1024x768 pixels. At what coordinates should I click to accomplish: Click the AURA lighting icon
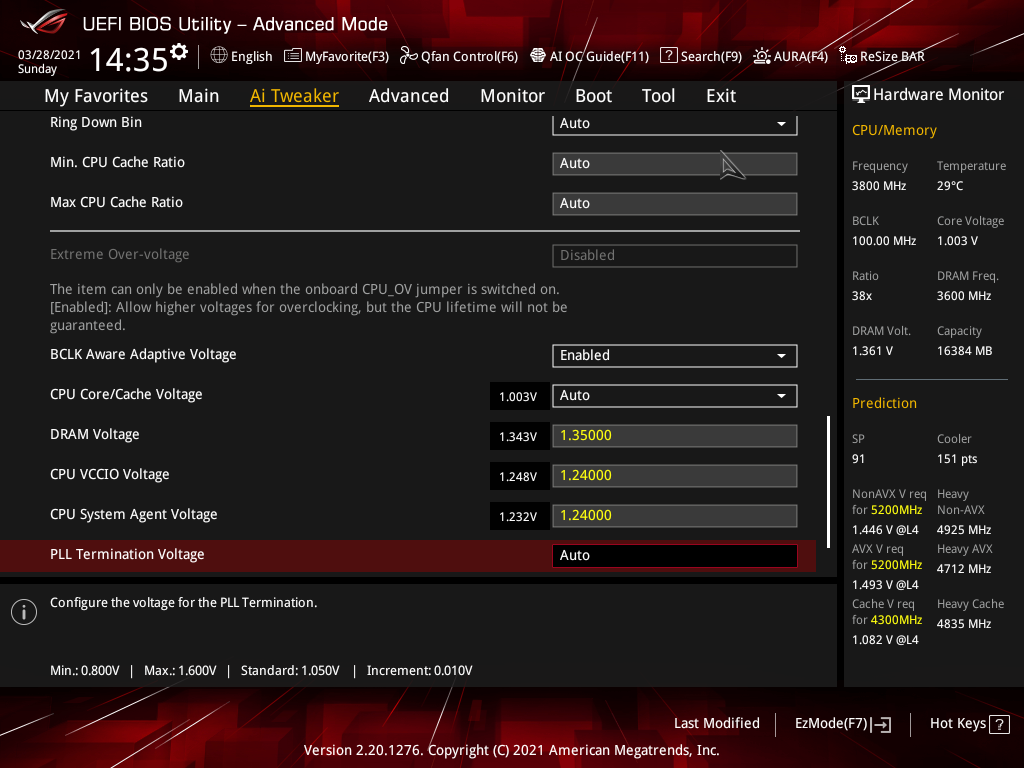[x=761, y=56]
